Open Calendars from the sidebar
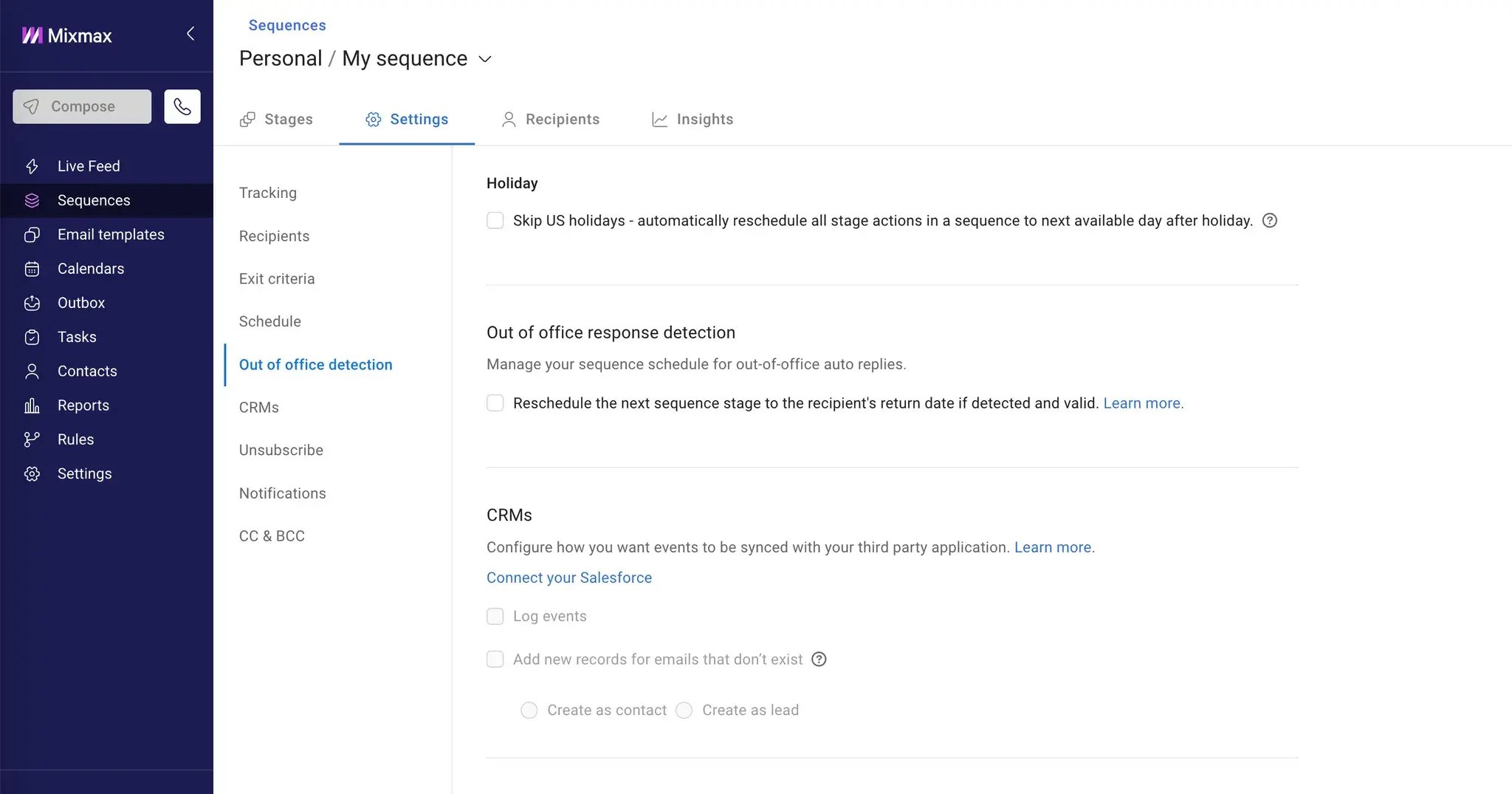Viewport: 1512px width, 794px height. [106, 269]
